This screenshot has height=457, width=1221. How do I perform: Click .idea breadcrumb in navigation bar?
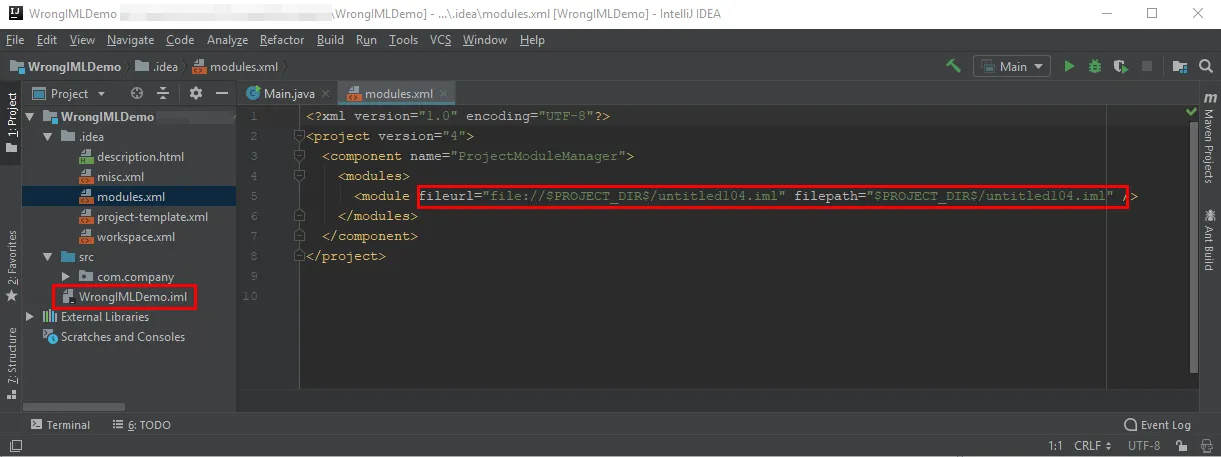click(157, 67)
